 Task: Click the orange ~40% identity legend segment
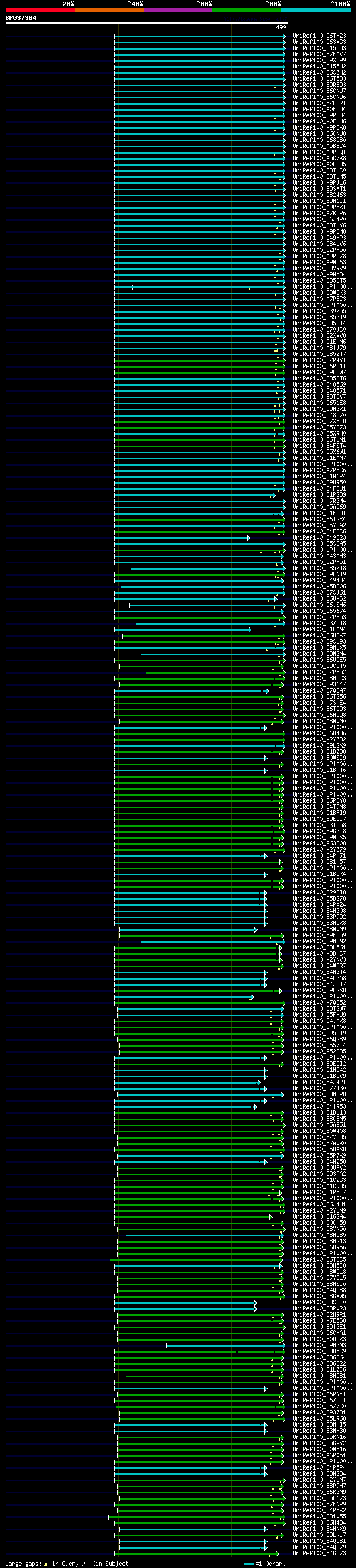[x=109, y=10]
